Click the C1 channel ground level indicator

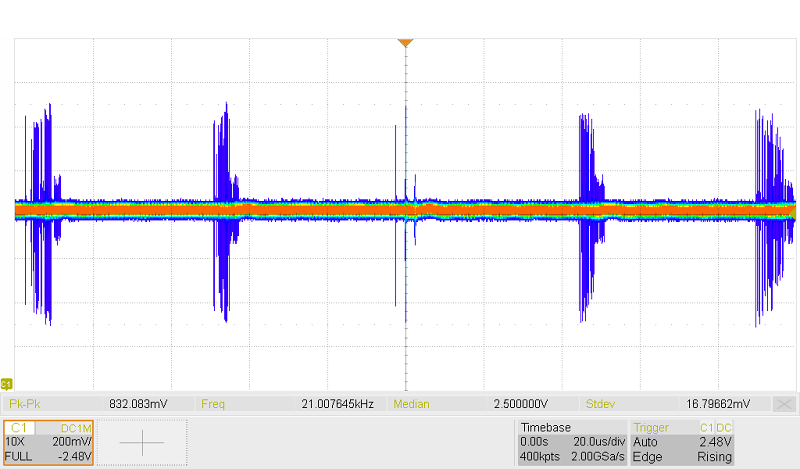click(7, 384)
